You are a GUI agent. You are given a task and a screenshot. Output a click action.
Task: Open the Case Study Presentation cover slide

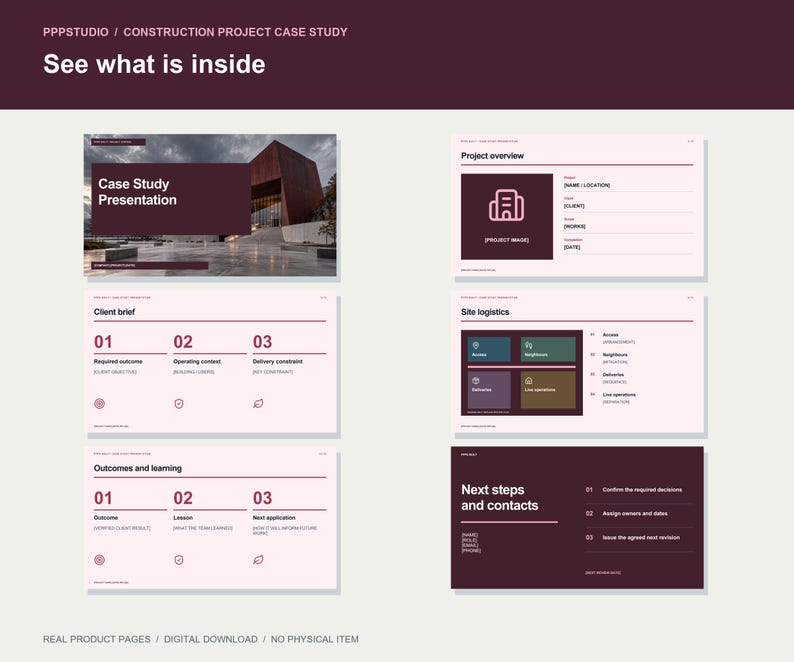pyautogui.click(x=210, y=205)
